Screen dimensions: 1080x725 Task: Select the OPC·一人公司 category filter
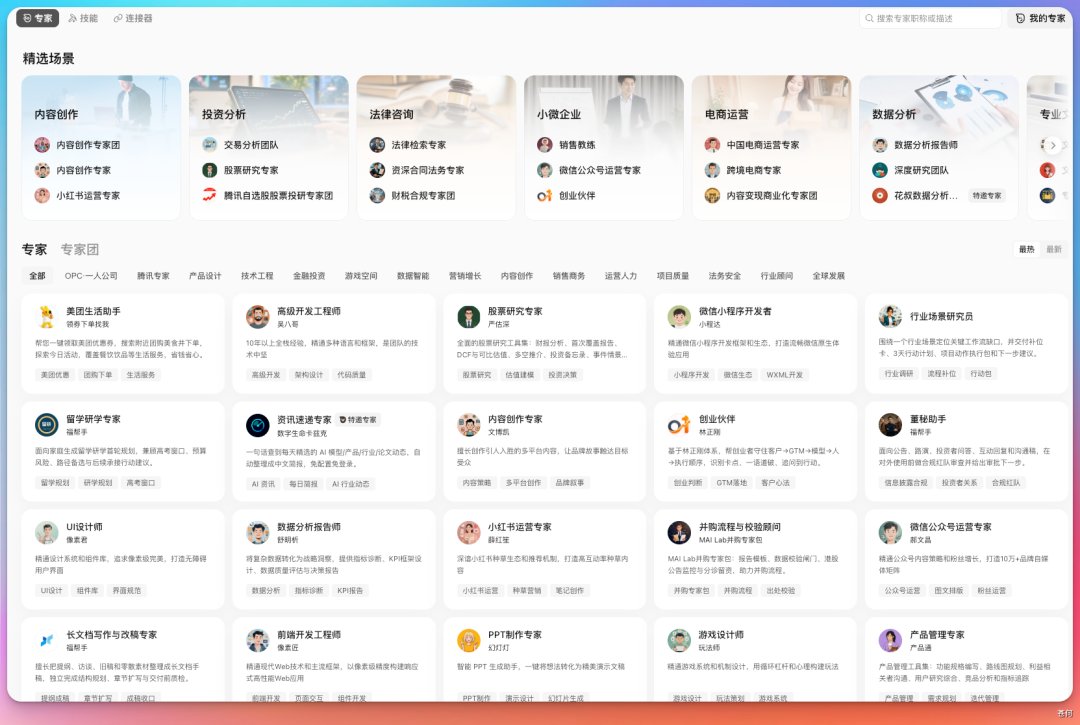click(x=91, y=276)
